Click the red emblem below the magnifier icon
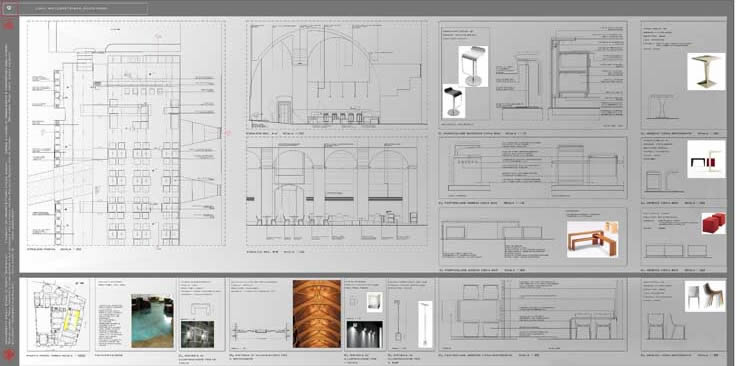This screenshot has height=366, width=737. [9, 25]
